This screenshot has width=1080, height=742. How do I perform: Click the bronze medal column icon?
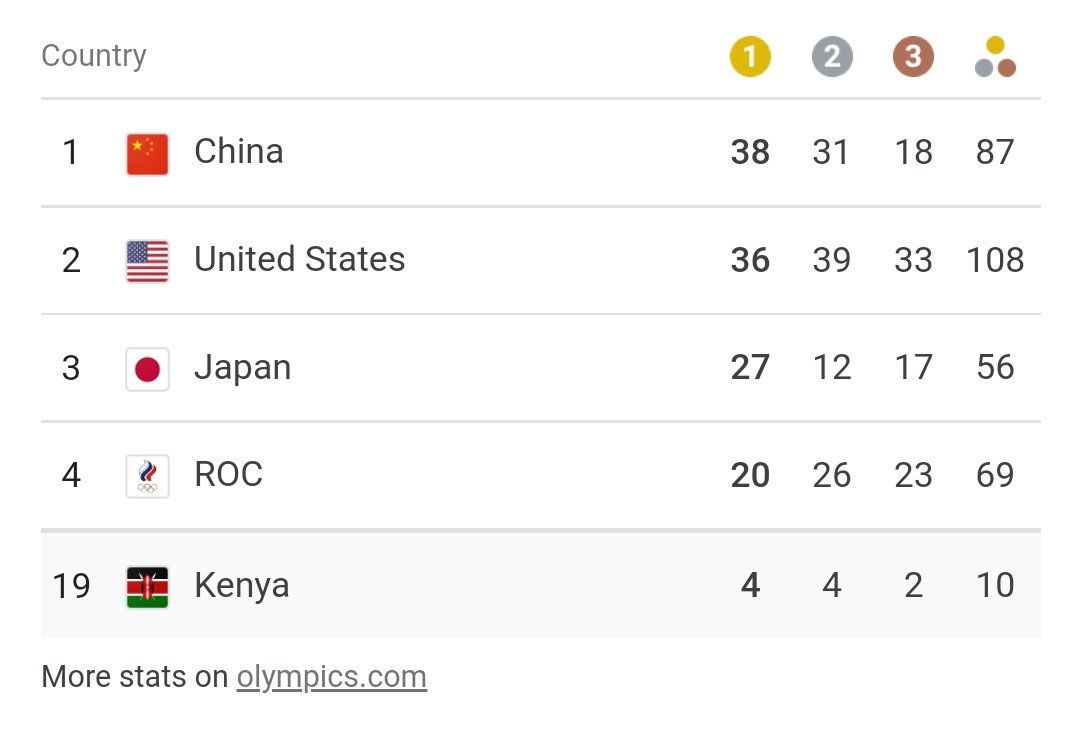coord(913,56)
